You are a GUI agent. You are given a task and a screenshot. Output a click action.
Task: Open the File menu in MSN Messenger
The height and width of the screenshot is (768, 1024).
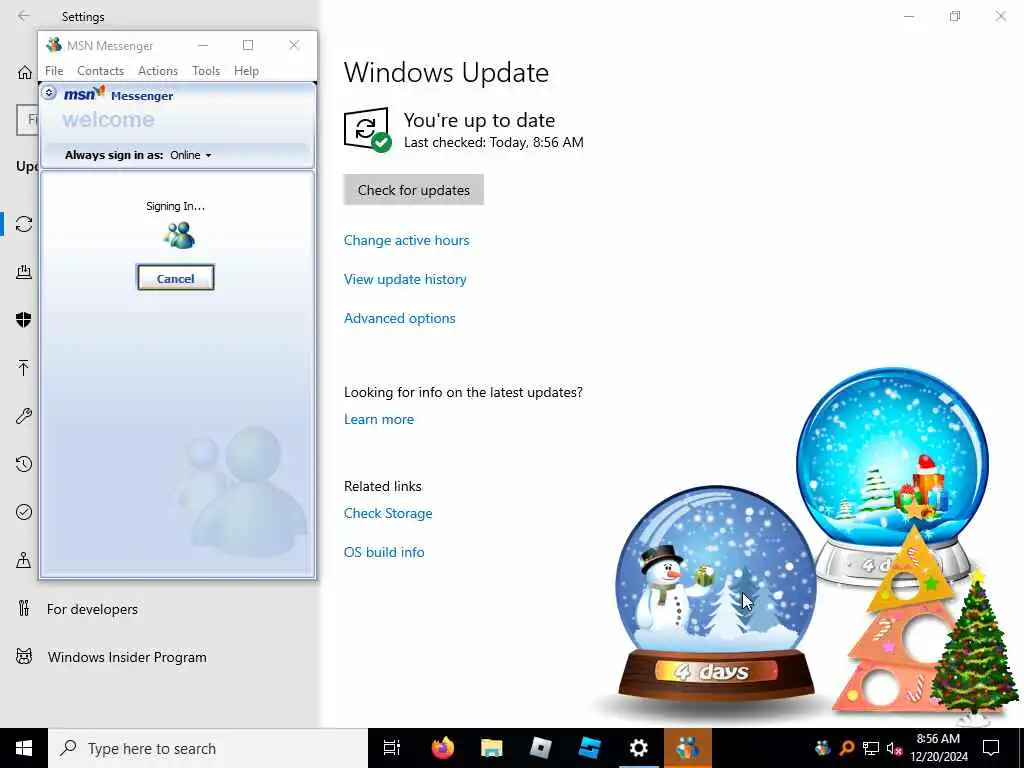54,71
